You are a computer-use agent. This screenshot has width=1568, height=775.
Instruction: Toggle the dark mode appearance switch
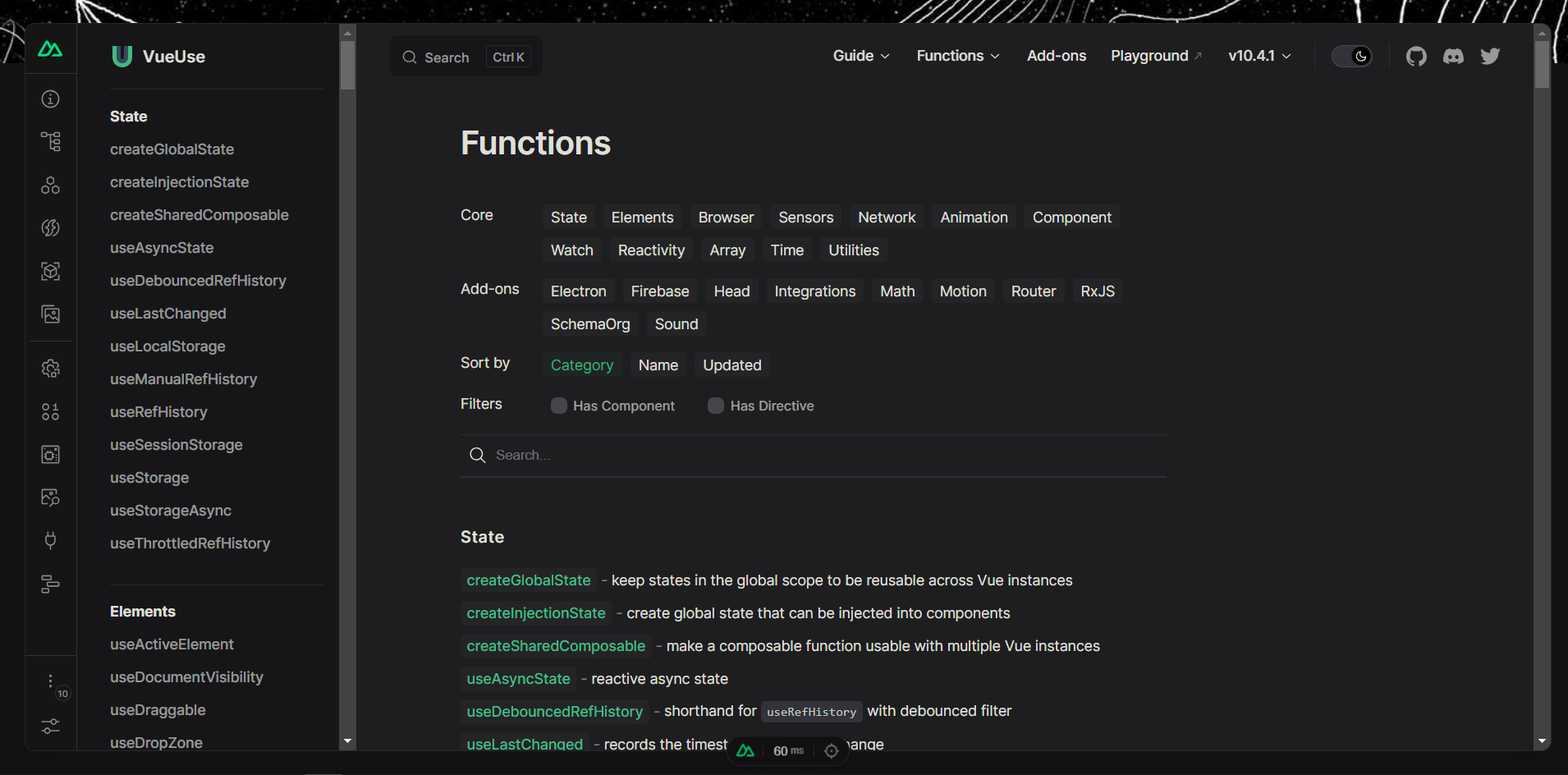click(x=1351, y=57)
